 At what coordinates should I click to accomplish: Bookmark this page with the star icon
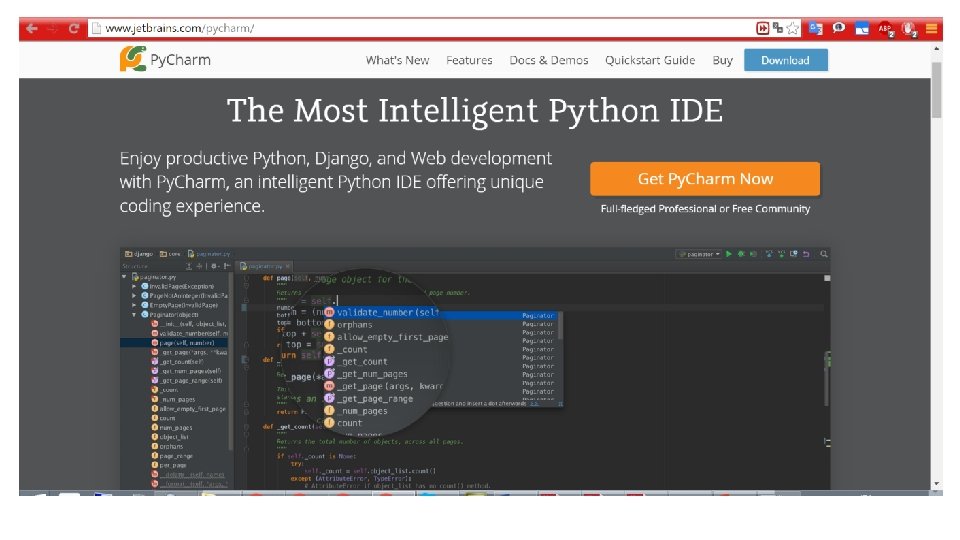tap(793, 28)
